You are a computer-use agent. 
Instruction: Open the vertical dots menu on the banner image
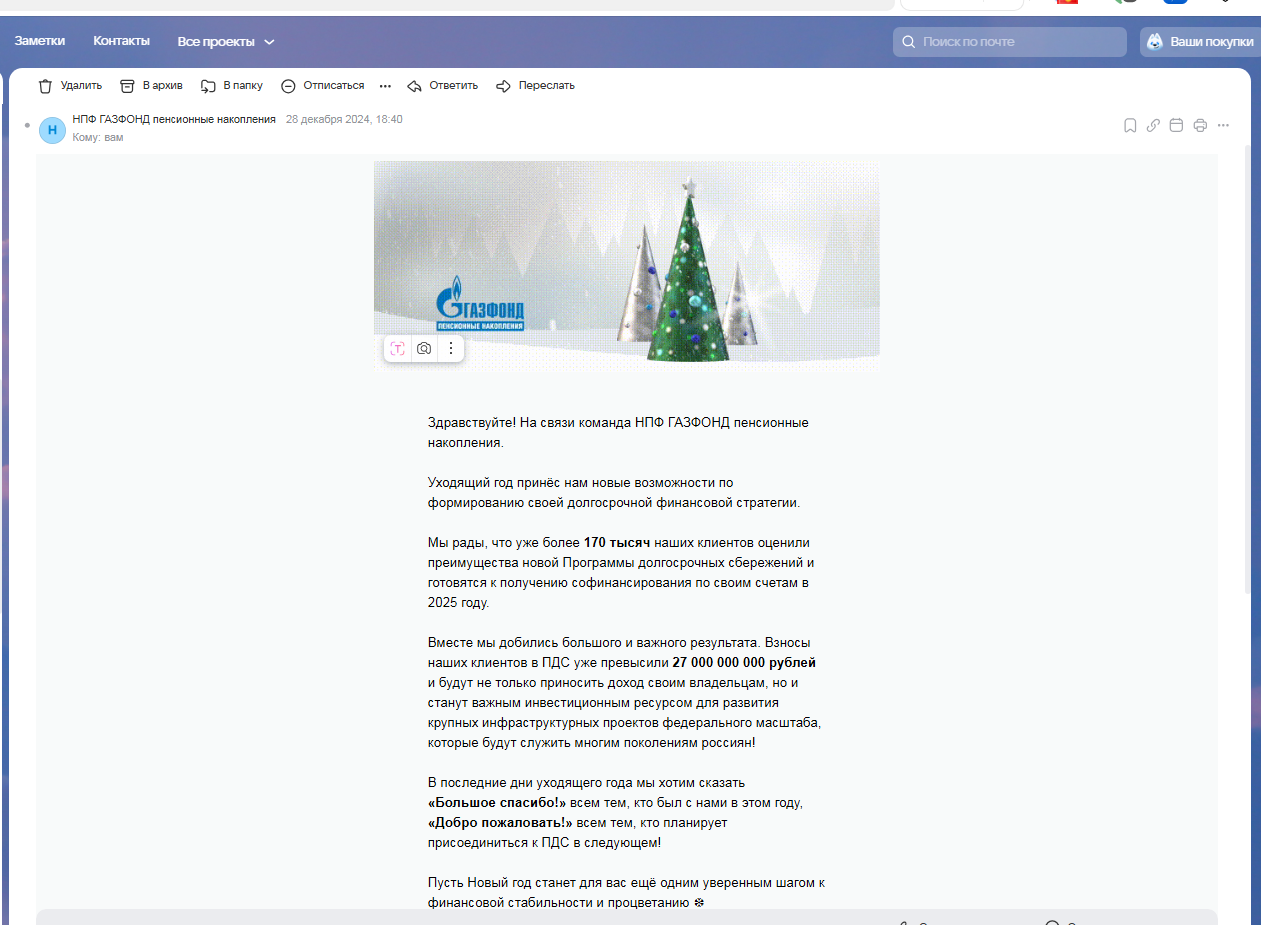pyautogui.click(x=450, y=348)
